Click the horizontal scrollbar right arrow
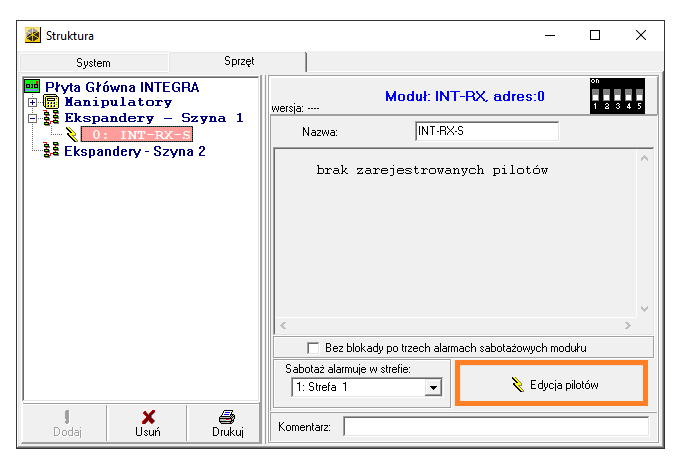This screenshot has height=457, width=684. 627,326
